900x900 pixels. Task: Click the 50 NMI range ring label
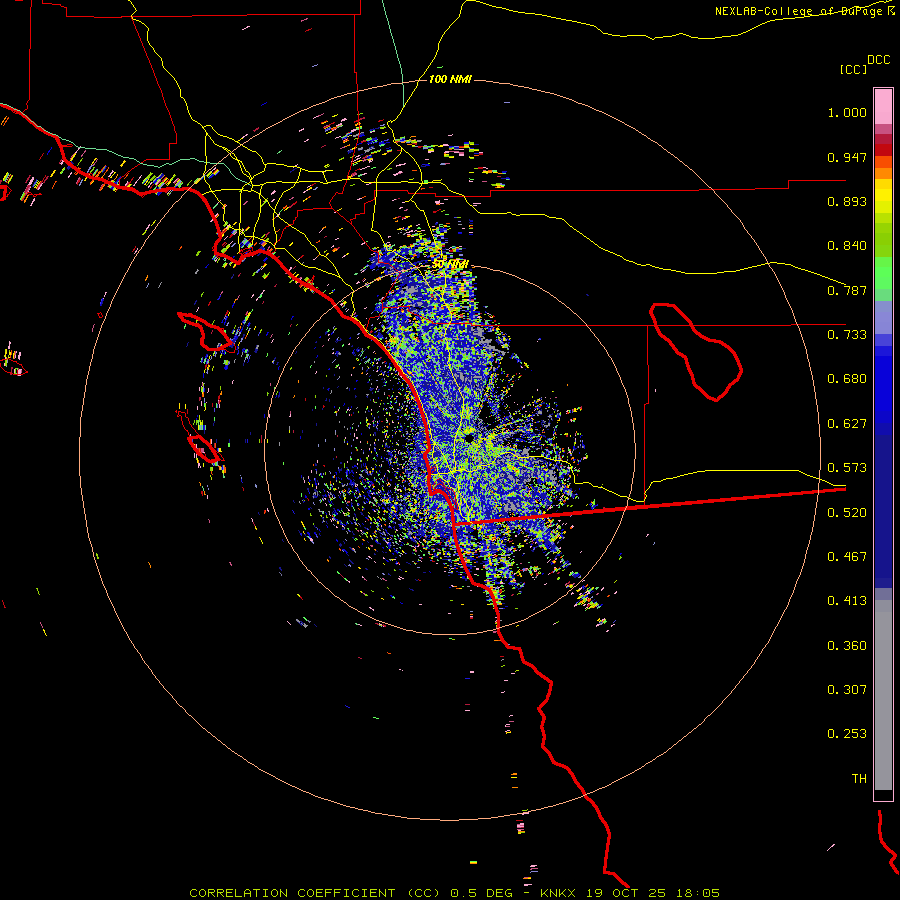(x=451, y=264)
